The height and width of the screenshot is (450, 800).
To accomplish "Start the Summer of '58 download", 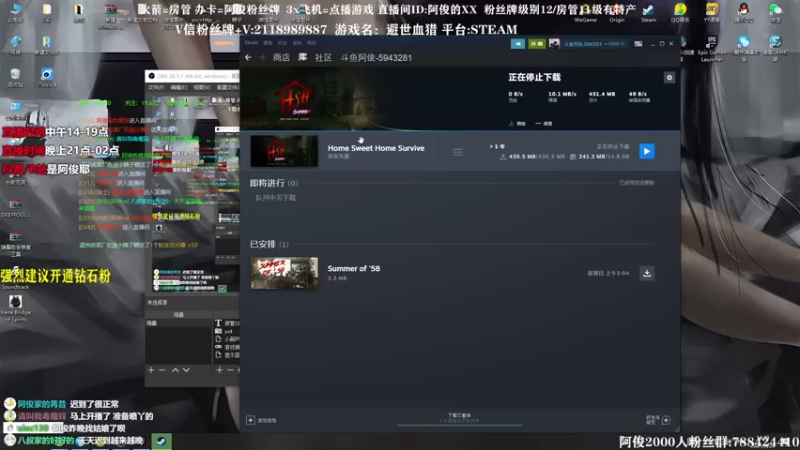I will (x=646, y=273).
